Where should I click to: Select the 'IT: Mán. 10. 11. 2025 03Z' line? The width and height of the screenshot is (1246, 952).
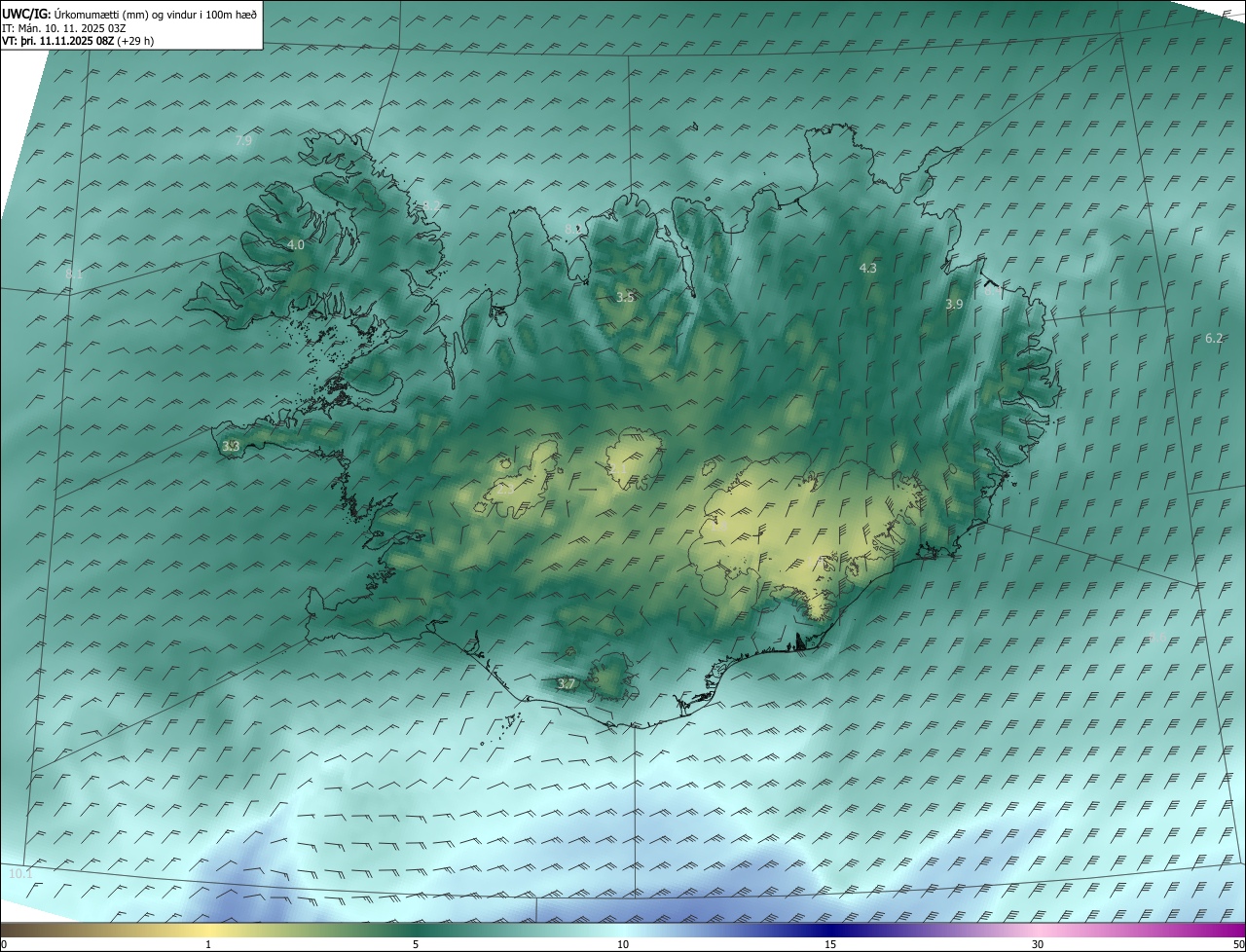[65, 27]
